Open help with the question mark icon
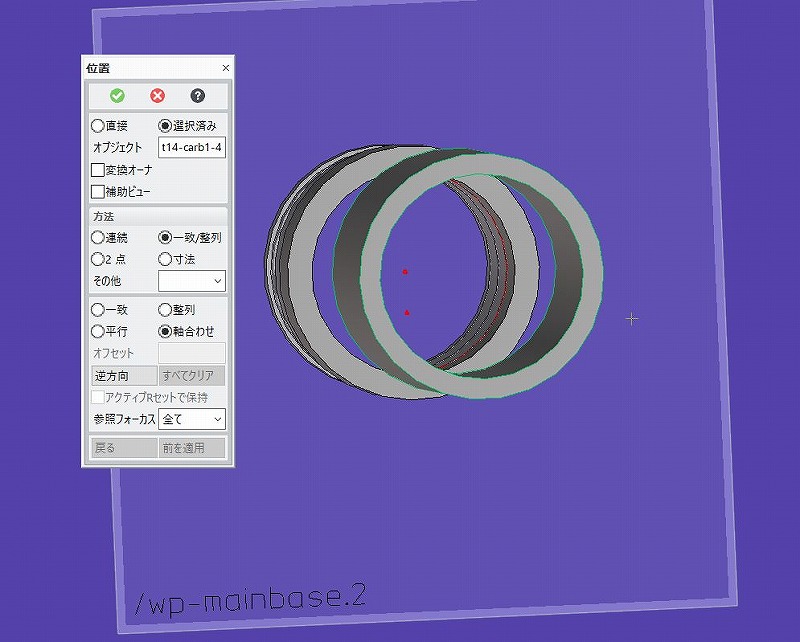The width and height of the screenshot is (800, 642). click(197, 96)
